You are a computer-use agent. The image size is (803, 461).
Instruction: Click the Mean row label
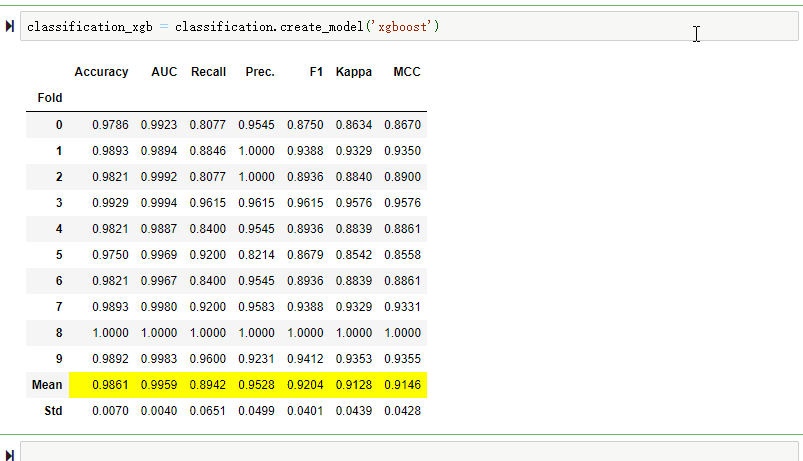click(47, 385)
